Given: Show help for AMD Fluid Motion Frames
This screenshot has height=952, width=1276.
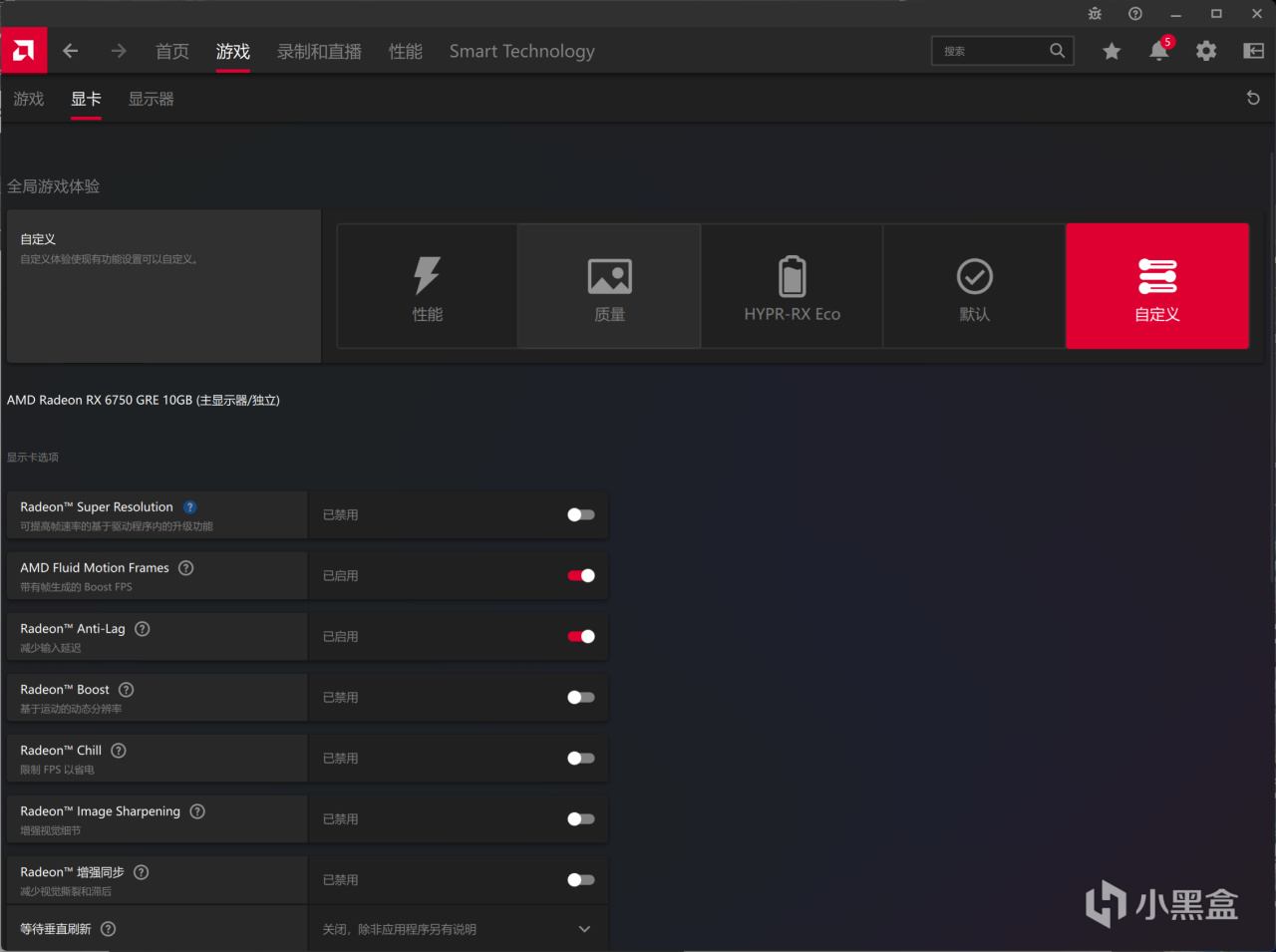Looking at the screenshot, I should tap(185, 568).
